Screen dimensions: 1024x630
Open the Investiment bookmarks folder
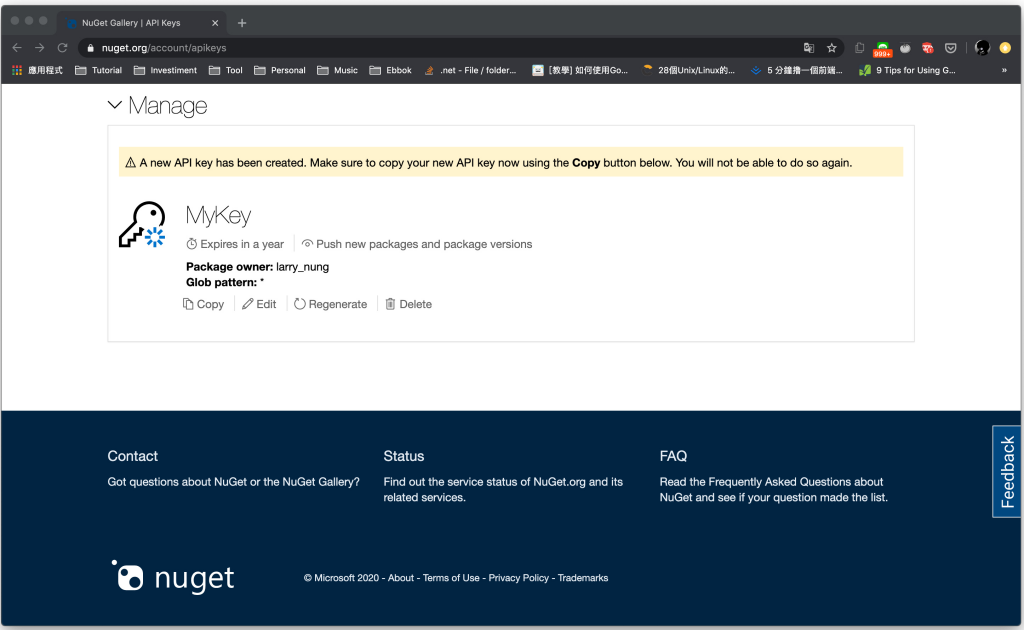click(165, 70)
